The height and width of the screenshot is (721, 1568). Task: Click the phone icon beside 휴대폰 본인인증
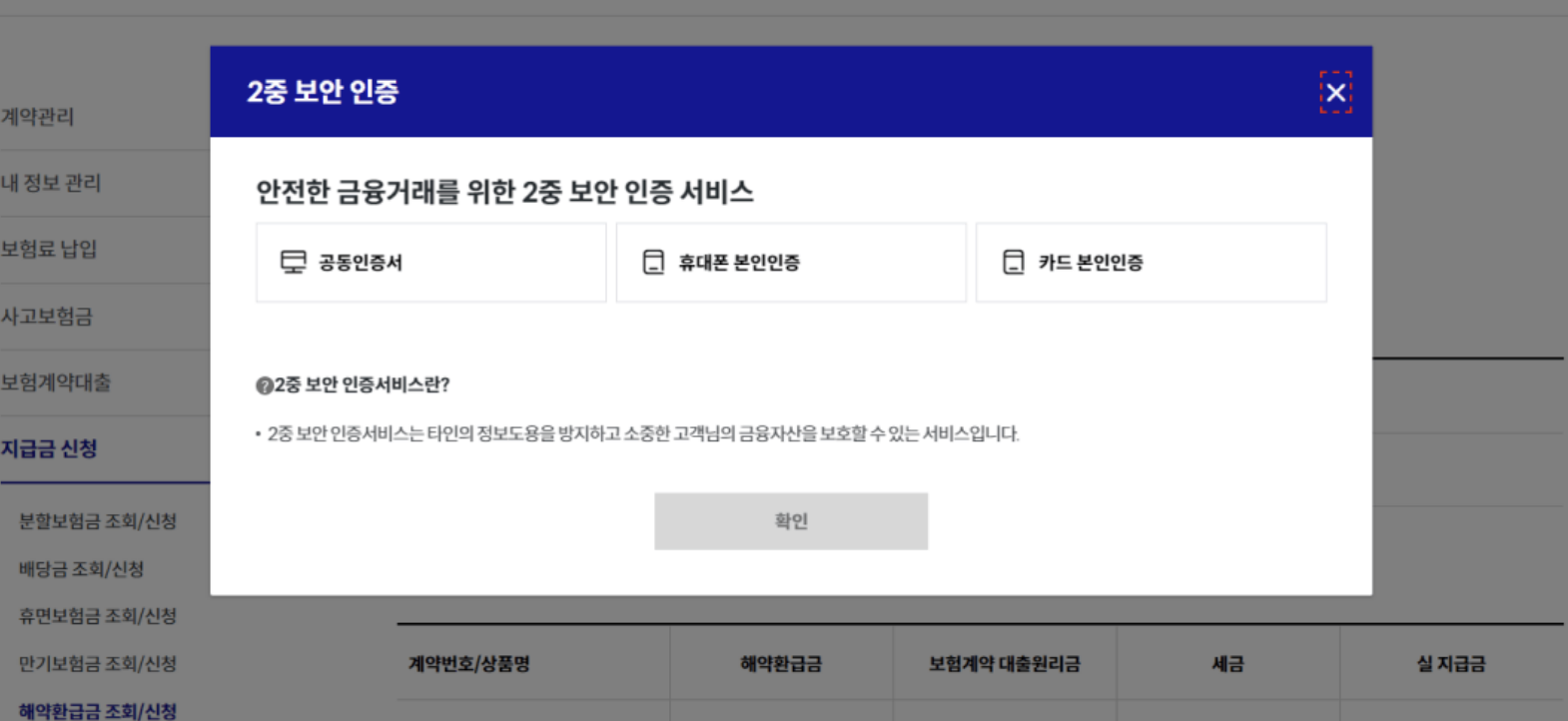[653, 263]
